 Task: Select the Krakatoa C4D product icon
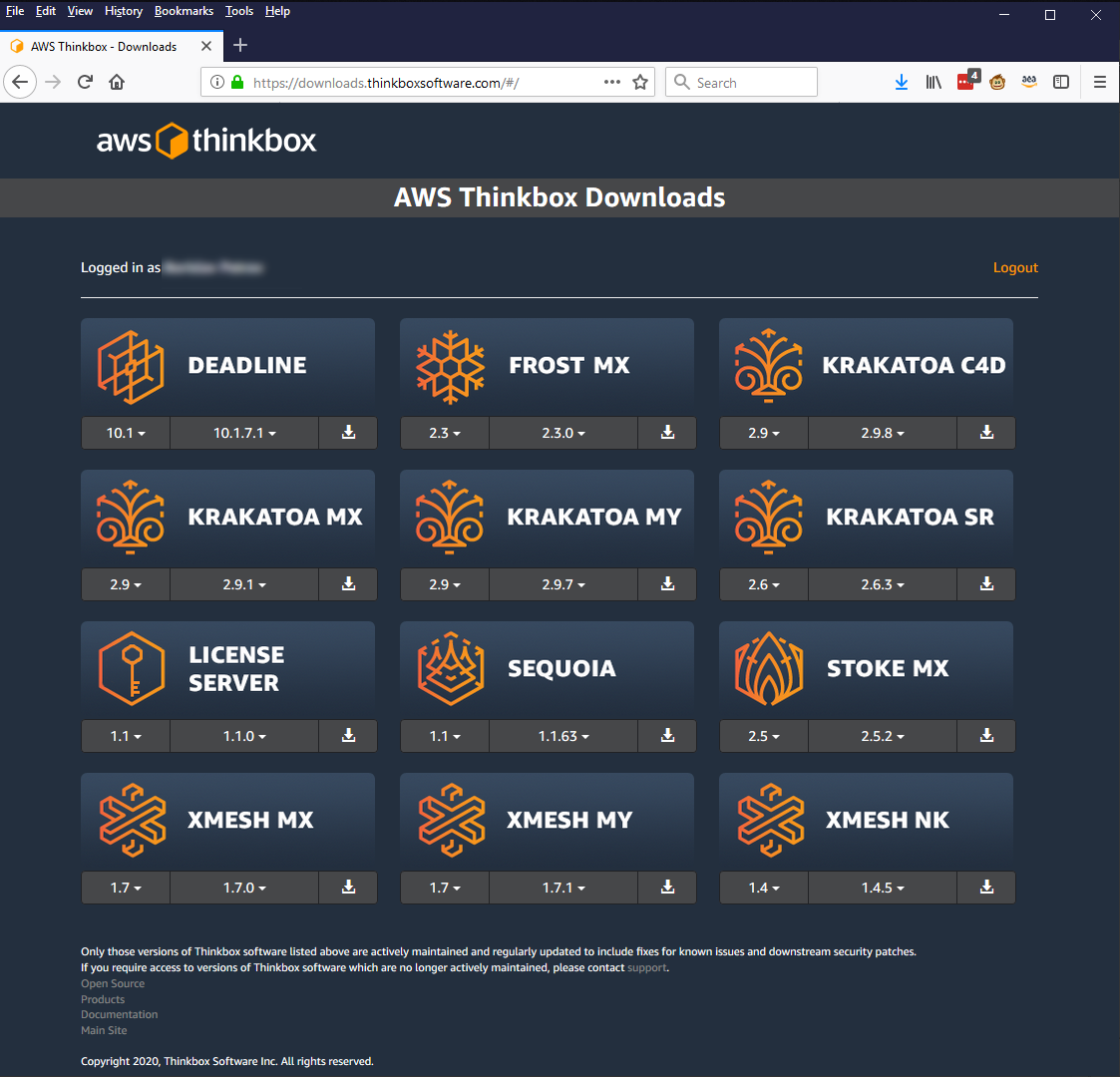point(768,365)
